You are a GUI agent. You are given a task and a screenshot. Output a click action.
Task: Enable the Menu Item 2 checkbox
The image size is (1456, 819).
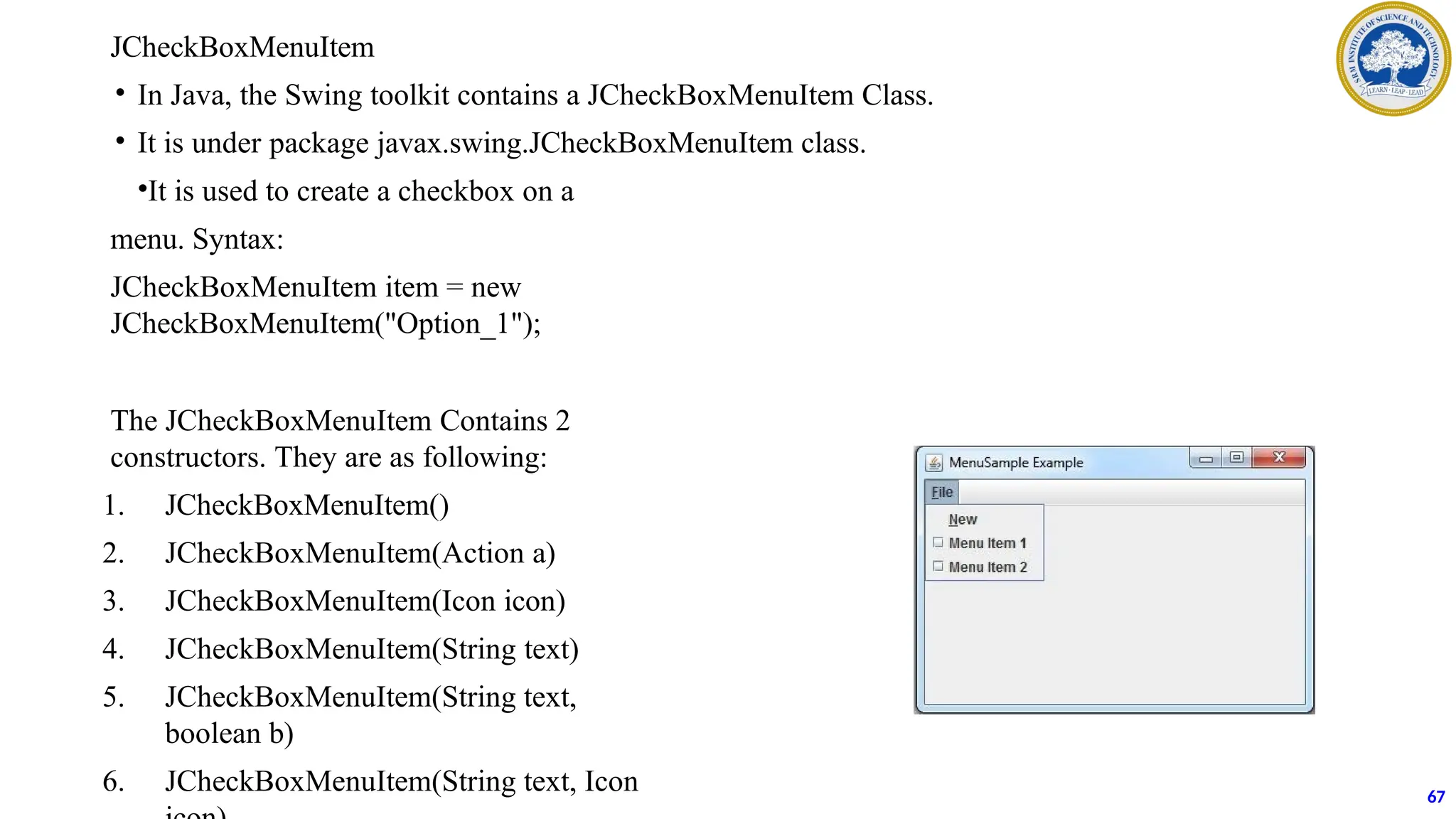tap(938, 567)
